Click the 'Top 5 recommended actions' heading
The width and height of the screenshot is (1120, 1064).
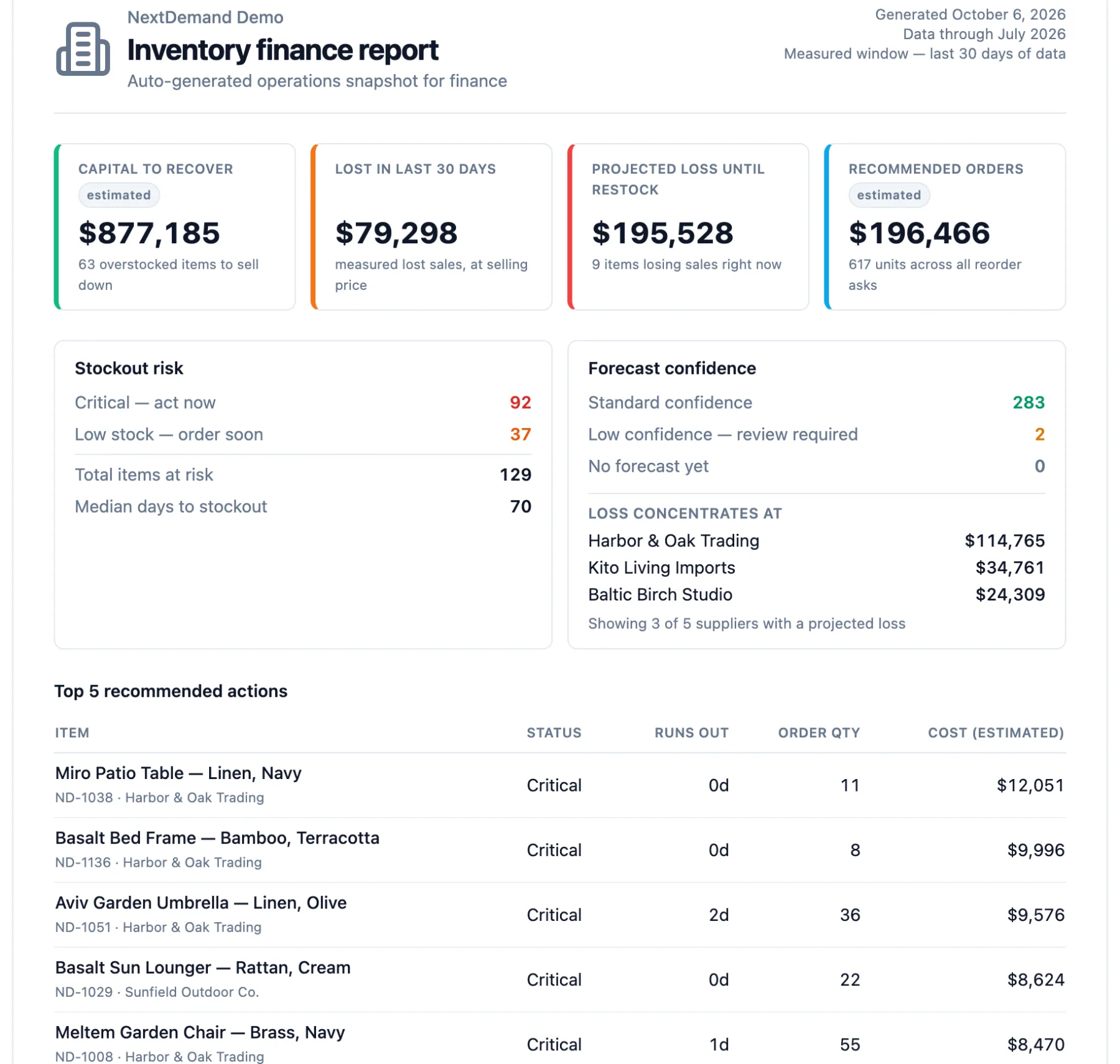[170, 691]
